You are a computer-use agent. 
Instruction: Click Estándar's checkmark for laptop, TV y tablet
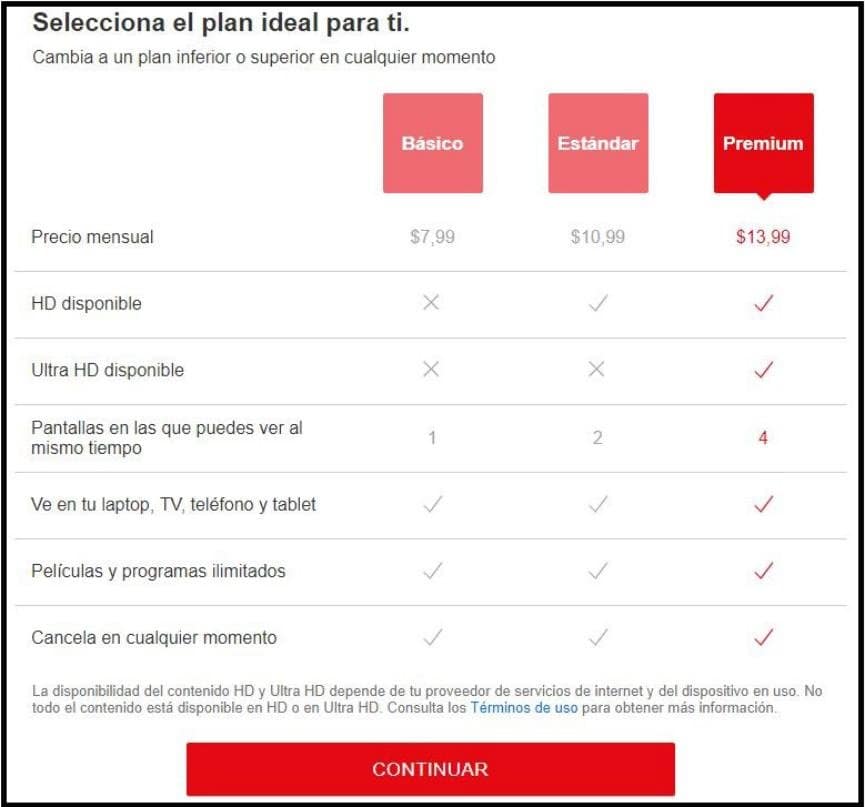[597, 506]
